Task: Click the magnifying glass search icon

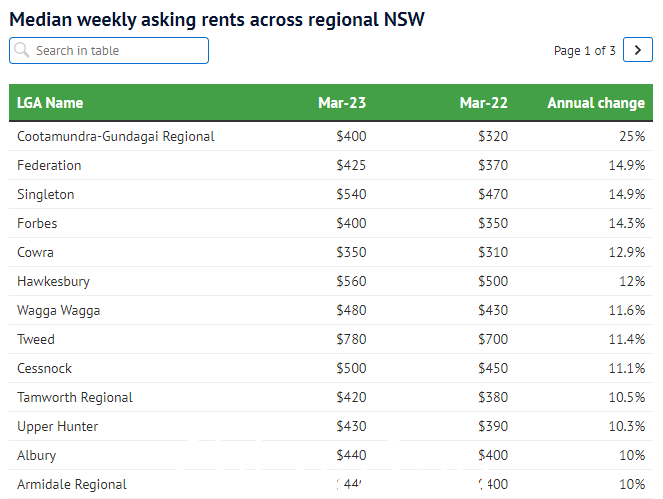Action: click(x=21, y=51)
